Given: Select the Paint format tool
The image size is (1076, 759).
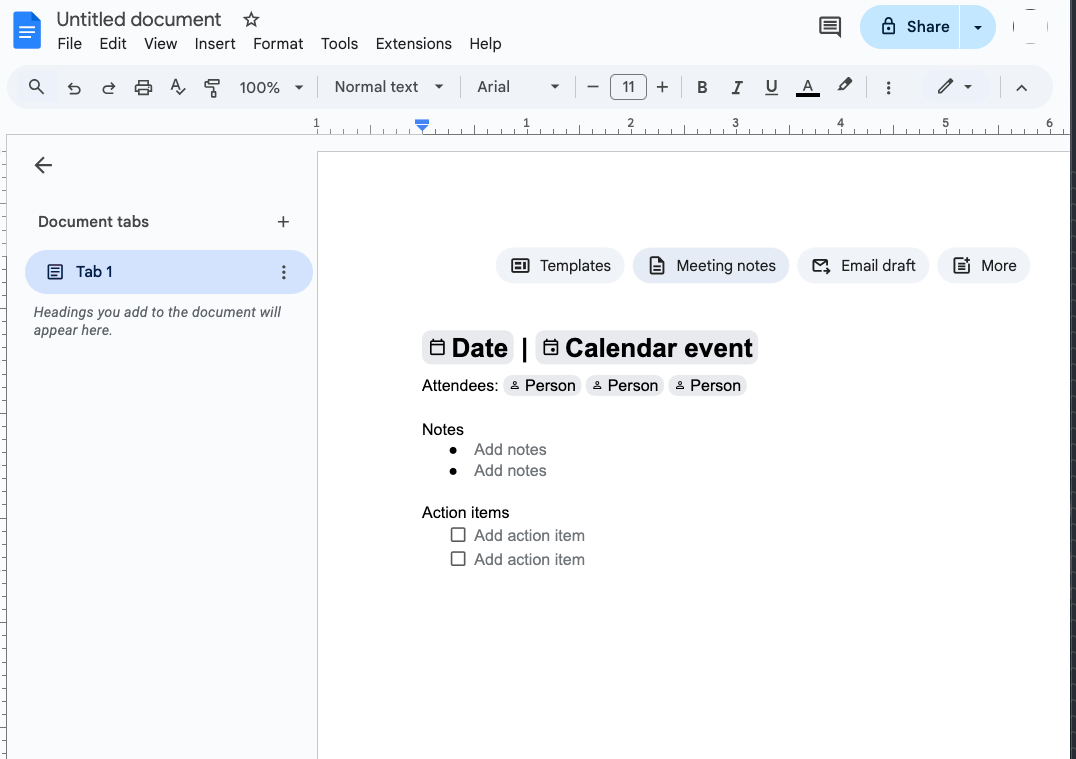Looking at the screenshot, I should 212,87.
